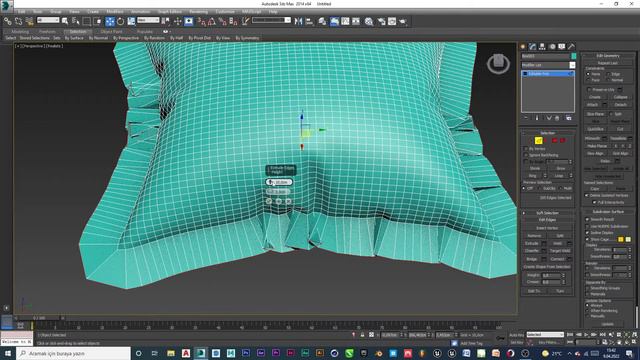Open the reference coordinate system dropdown
Image resolution: width=640 pixels, height=360 pixels.
point(148,20)
